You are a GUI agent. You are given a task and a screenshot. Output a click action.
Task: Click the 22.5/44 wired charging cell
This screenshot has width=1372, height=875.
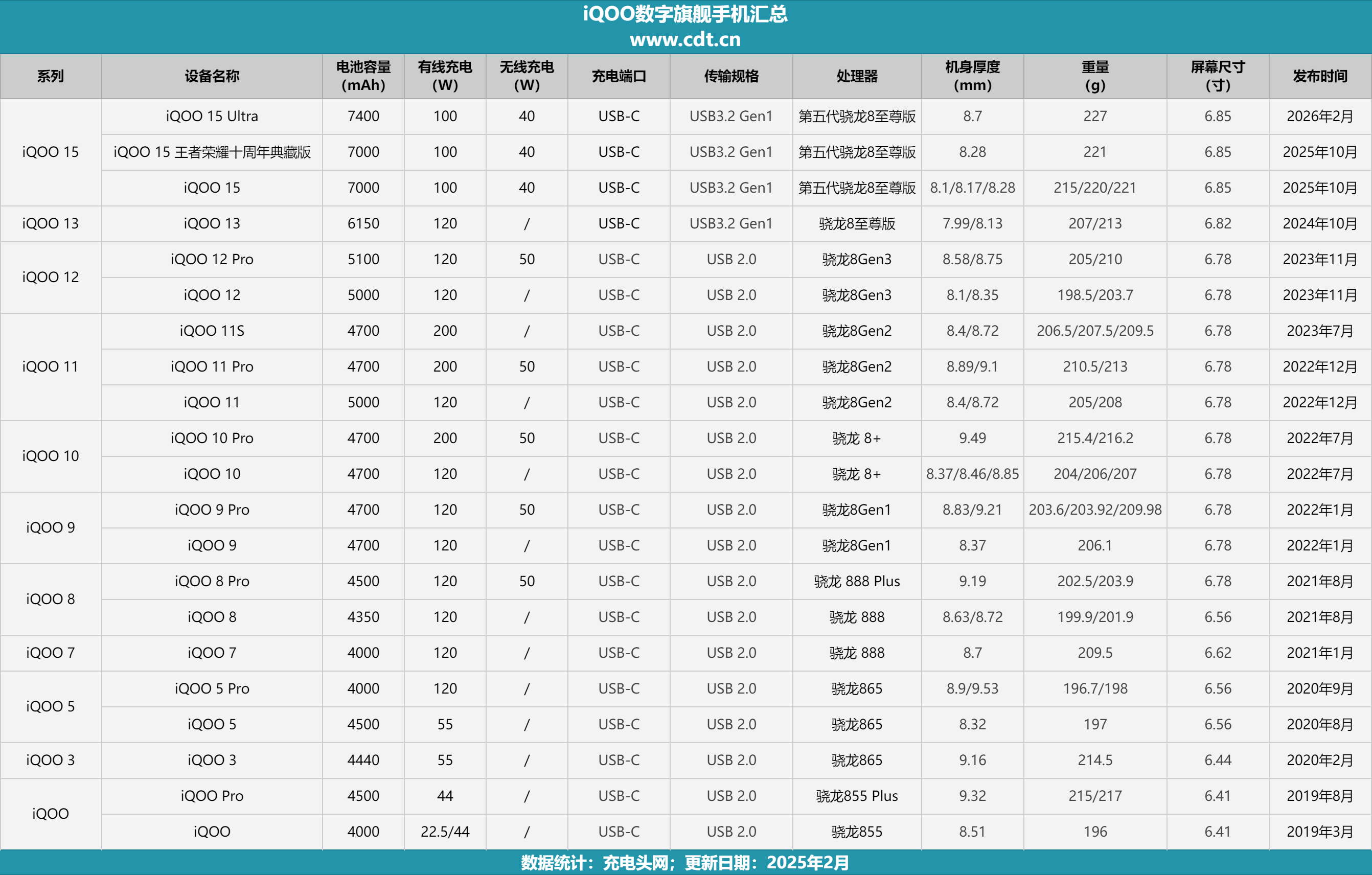445,832
